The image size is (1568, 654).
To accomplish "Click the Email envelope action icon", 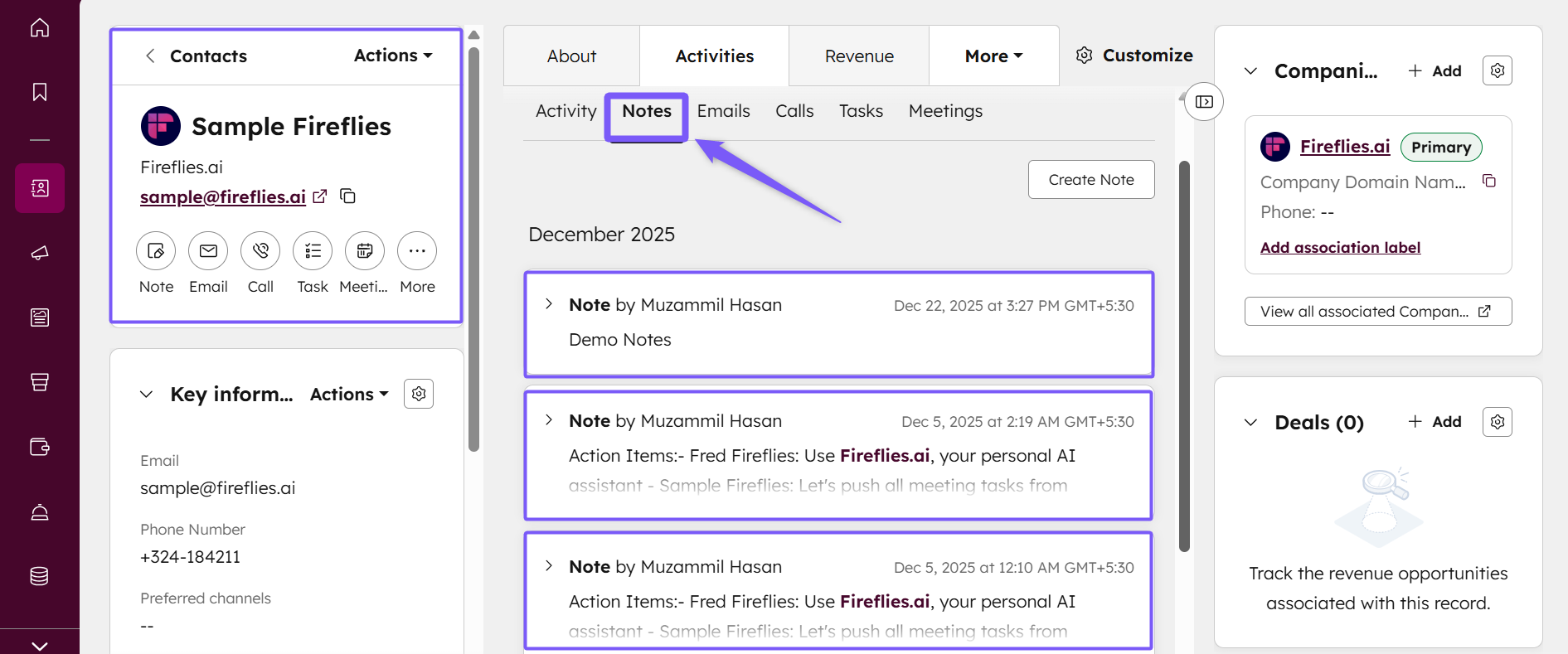I will [x=208, y=251].
